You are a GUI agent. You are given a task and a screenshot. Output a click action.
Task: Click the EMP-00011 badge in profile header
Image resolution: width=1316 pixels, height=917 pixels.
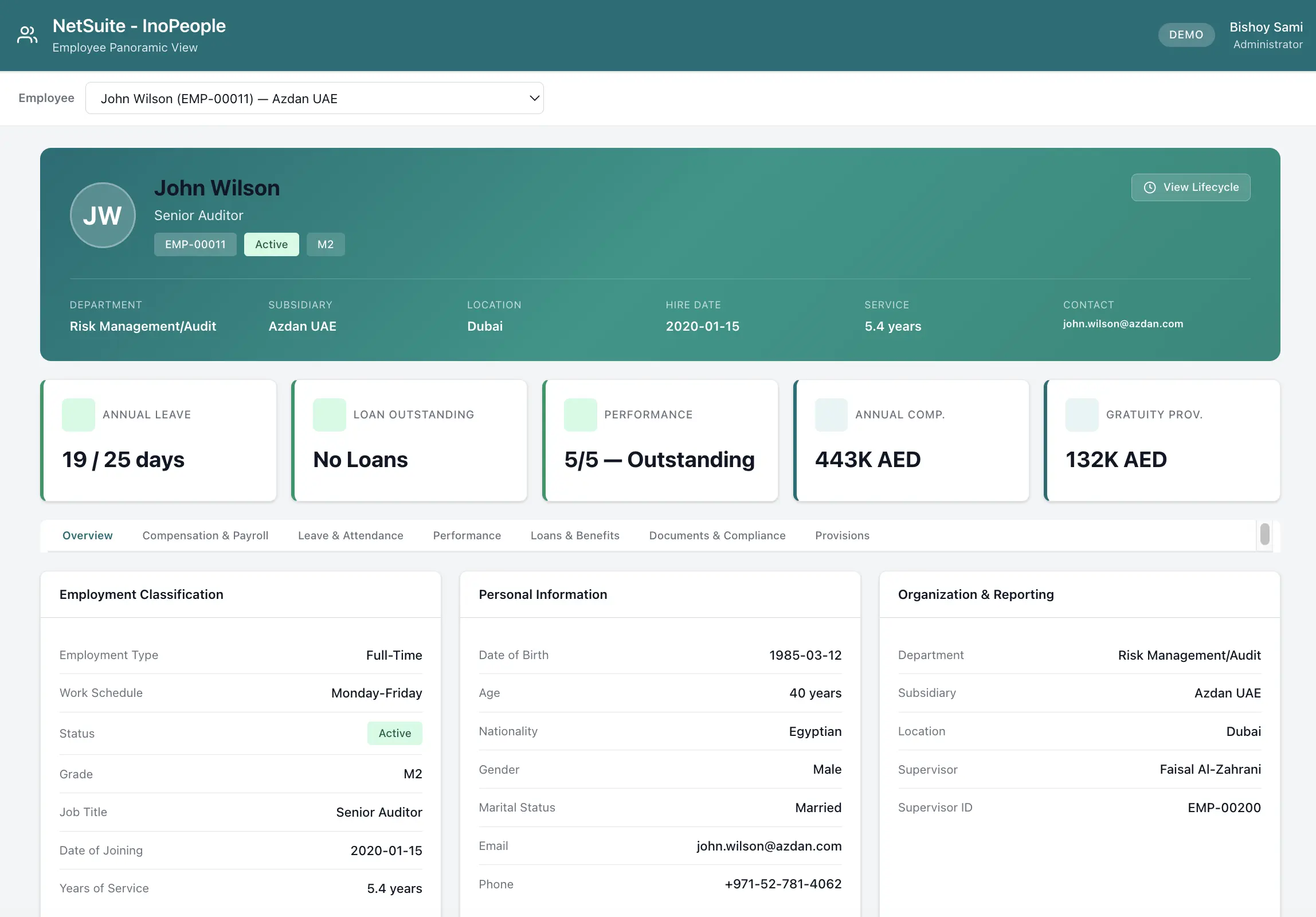195,244
